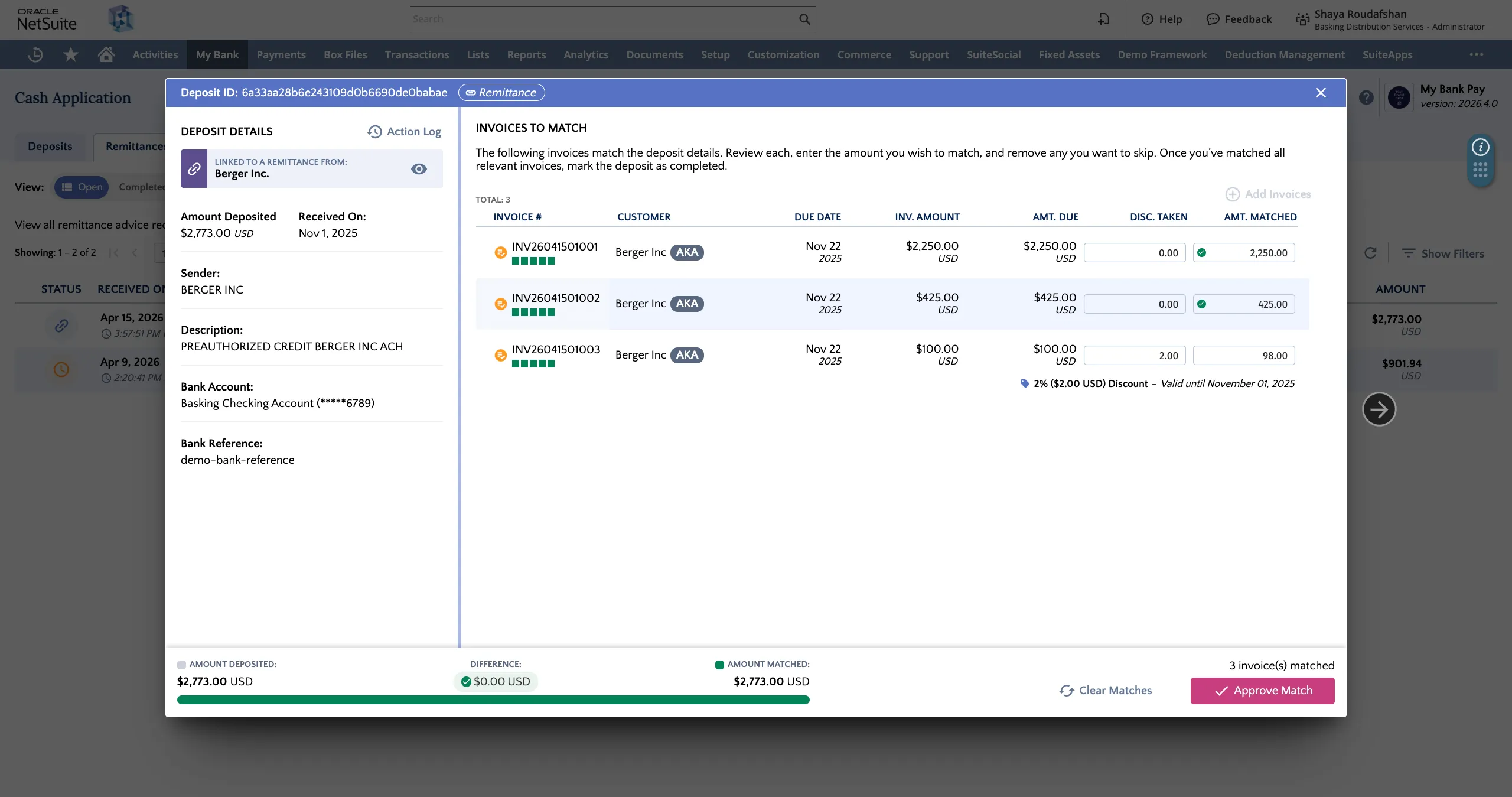Viewport: 1512px width, 797px height.
Task: Click Add Invoices
Action: click(x=1268, y=194)
